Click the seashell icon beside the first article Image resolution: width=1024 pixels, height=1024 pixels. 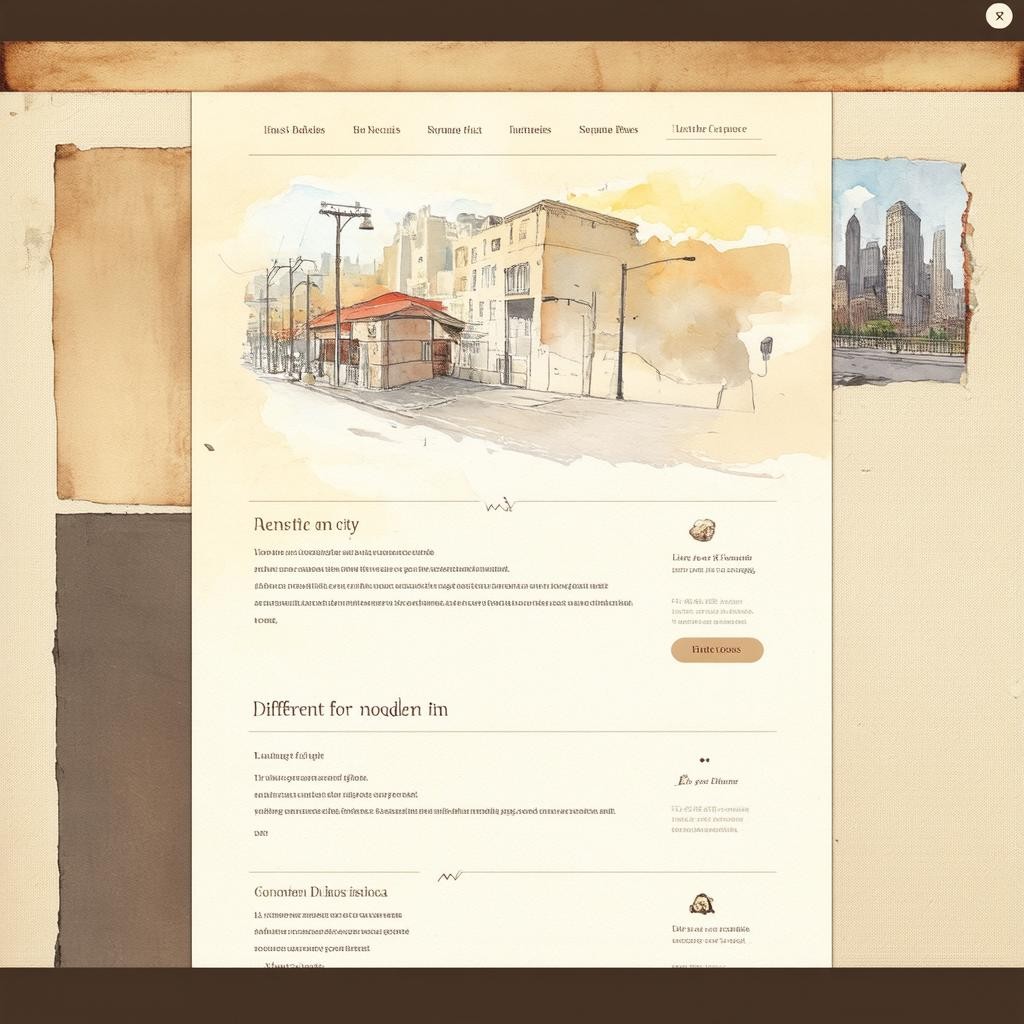tap(702, 530)
